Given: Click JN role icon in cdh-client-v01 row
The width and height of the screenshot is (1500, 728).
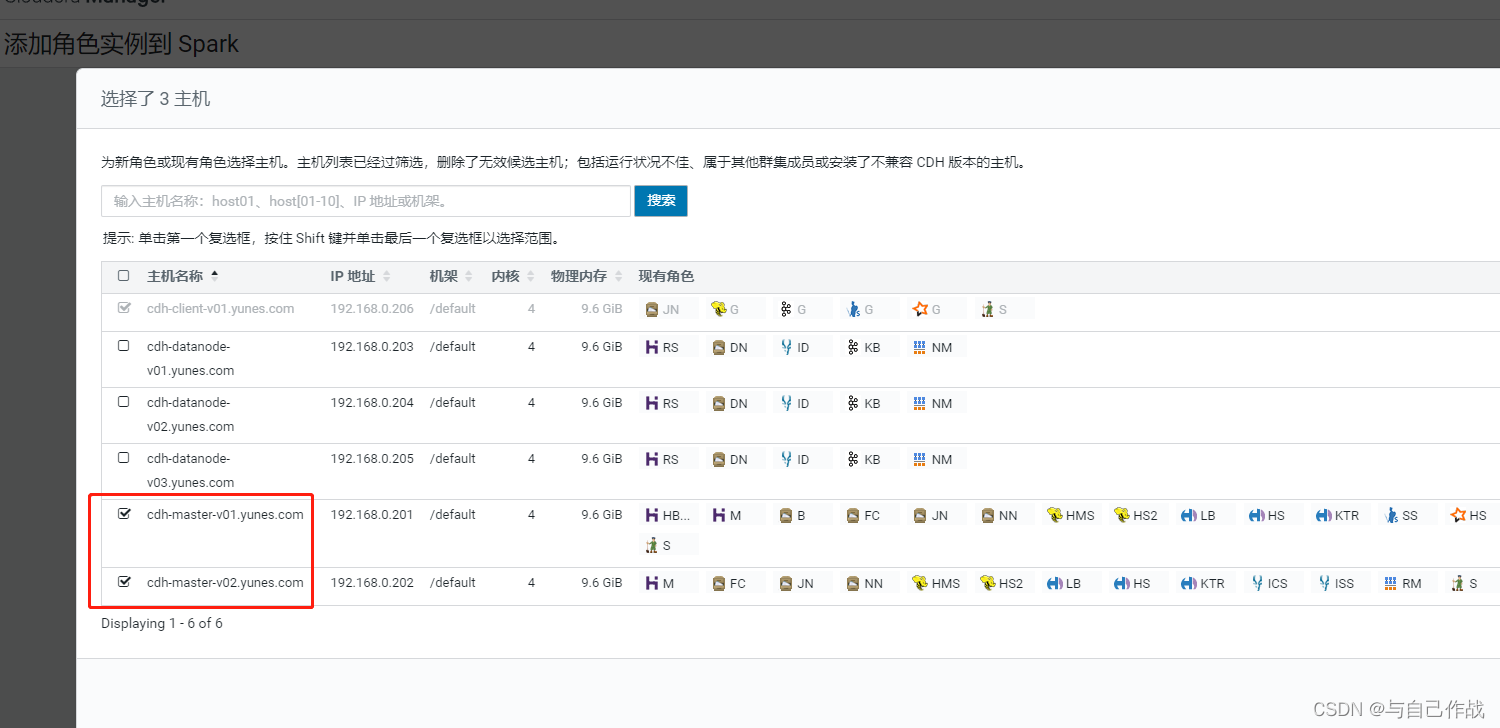Looking at the screenshot, I should [663, 310].
